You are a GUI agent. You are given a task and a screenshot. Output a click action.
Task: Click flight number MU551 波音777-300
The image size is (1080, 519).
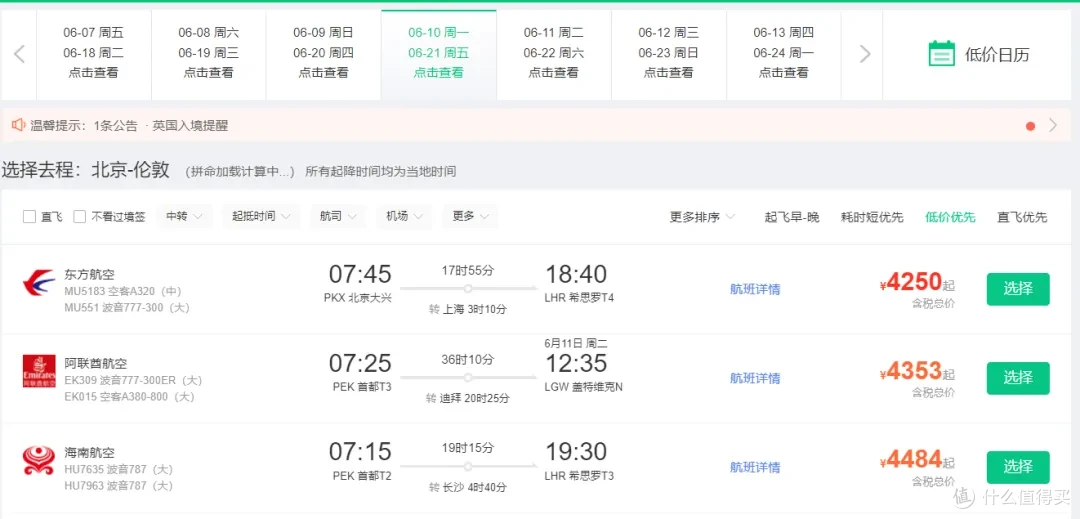(127, 308)
